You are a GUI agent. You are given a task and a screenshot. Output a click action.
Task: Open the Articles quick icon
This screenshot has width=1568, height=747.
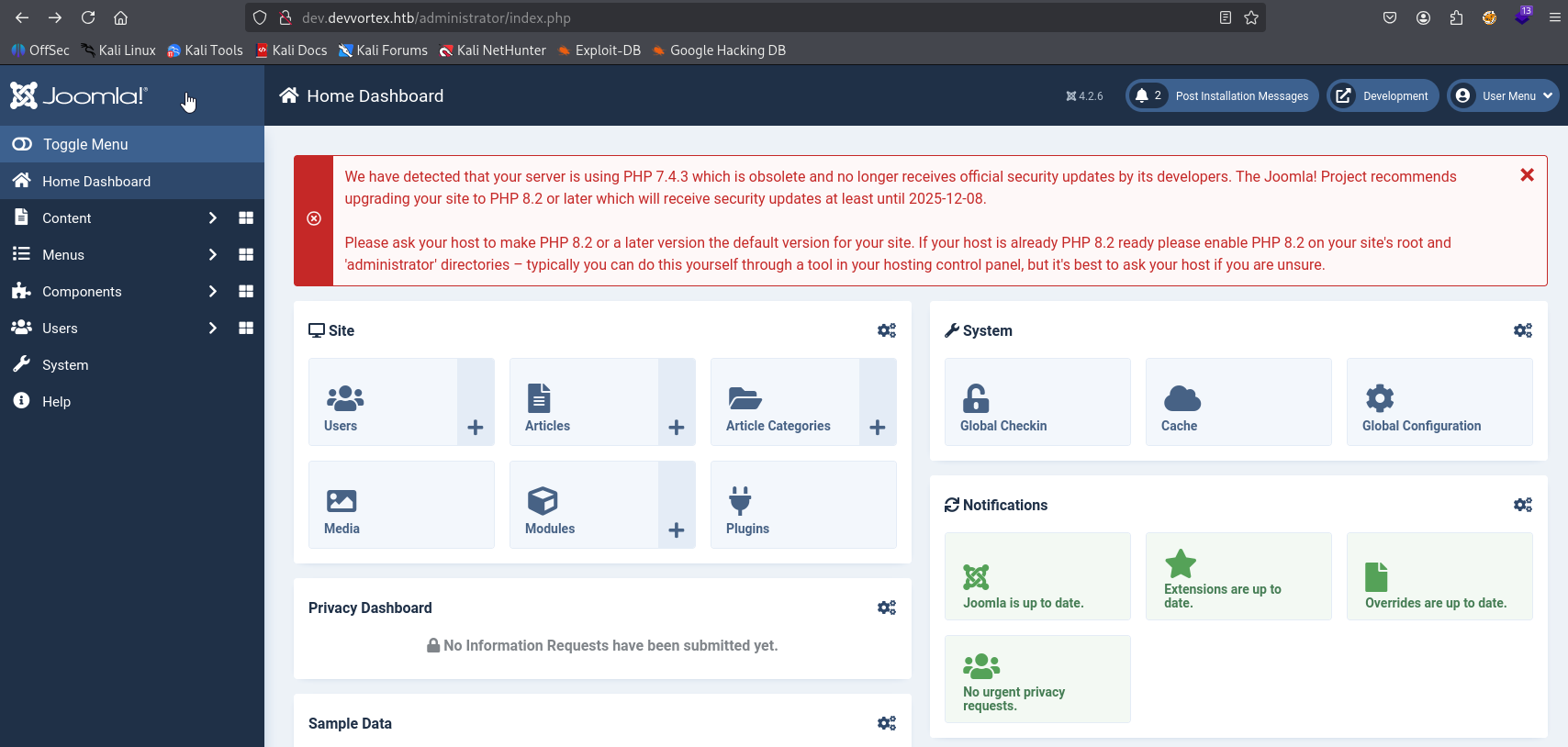tap(584, 402)
